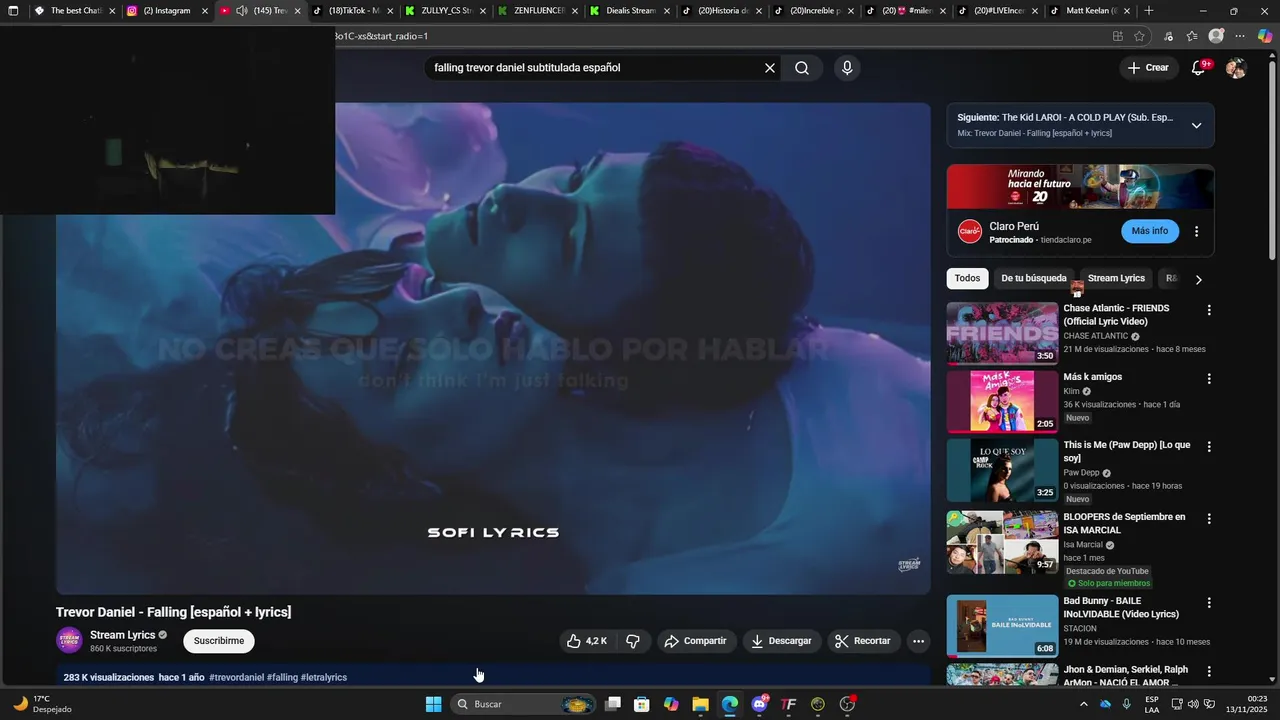The height and width of the screenshot is (720, 1280).
Task: Open Task View on the taskbar
Action: pyautogui.click(x=613, y=704)
